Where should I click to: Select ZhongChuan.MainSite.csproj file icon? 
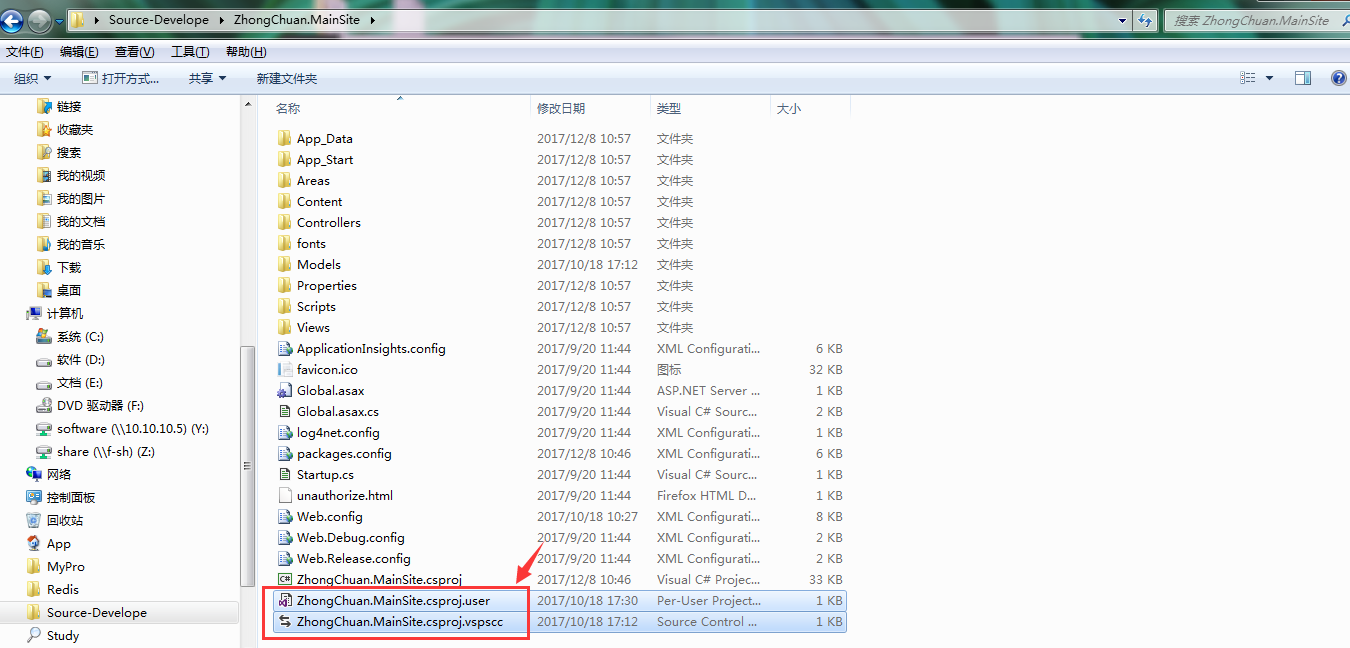[x=285, y=580]
